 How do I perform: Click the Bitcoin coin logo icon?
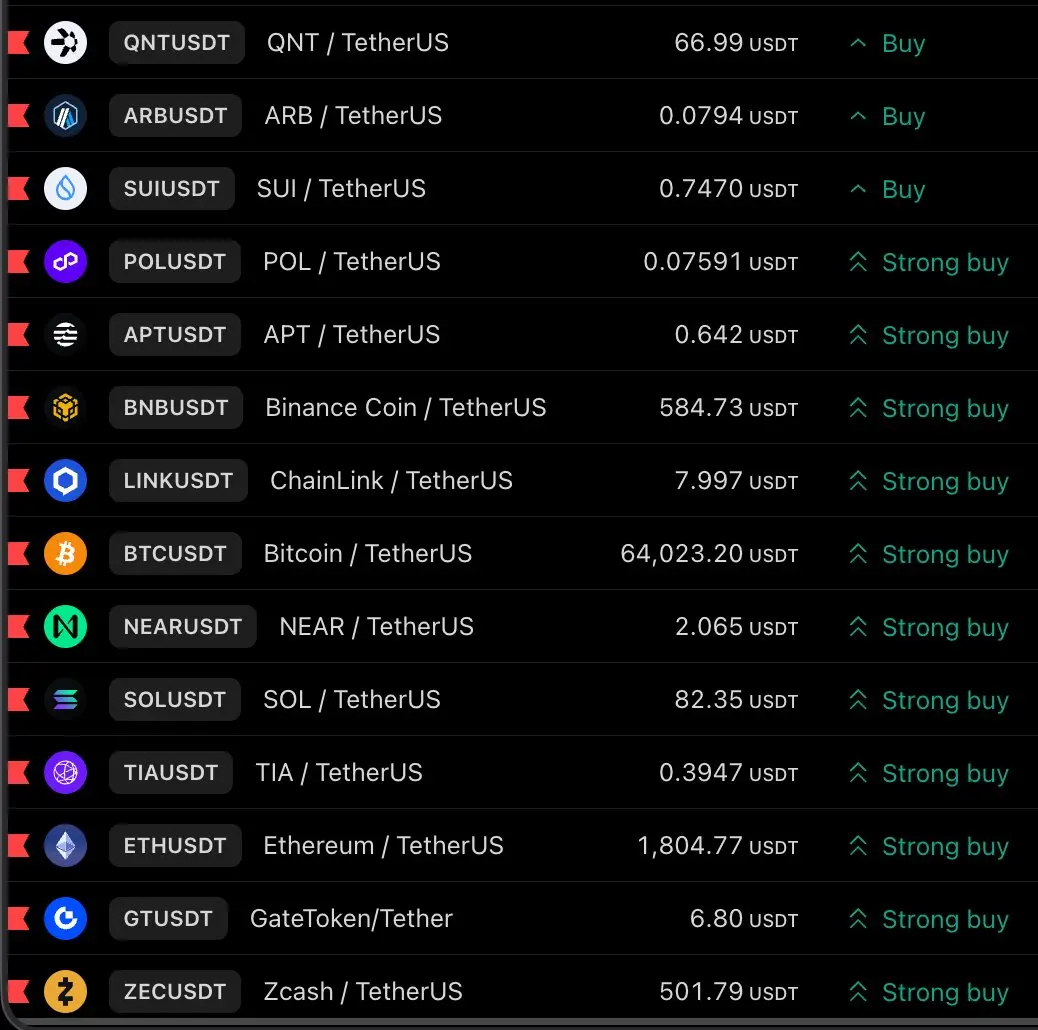coord(65,553)
